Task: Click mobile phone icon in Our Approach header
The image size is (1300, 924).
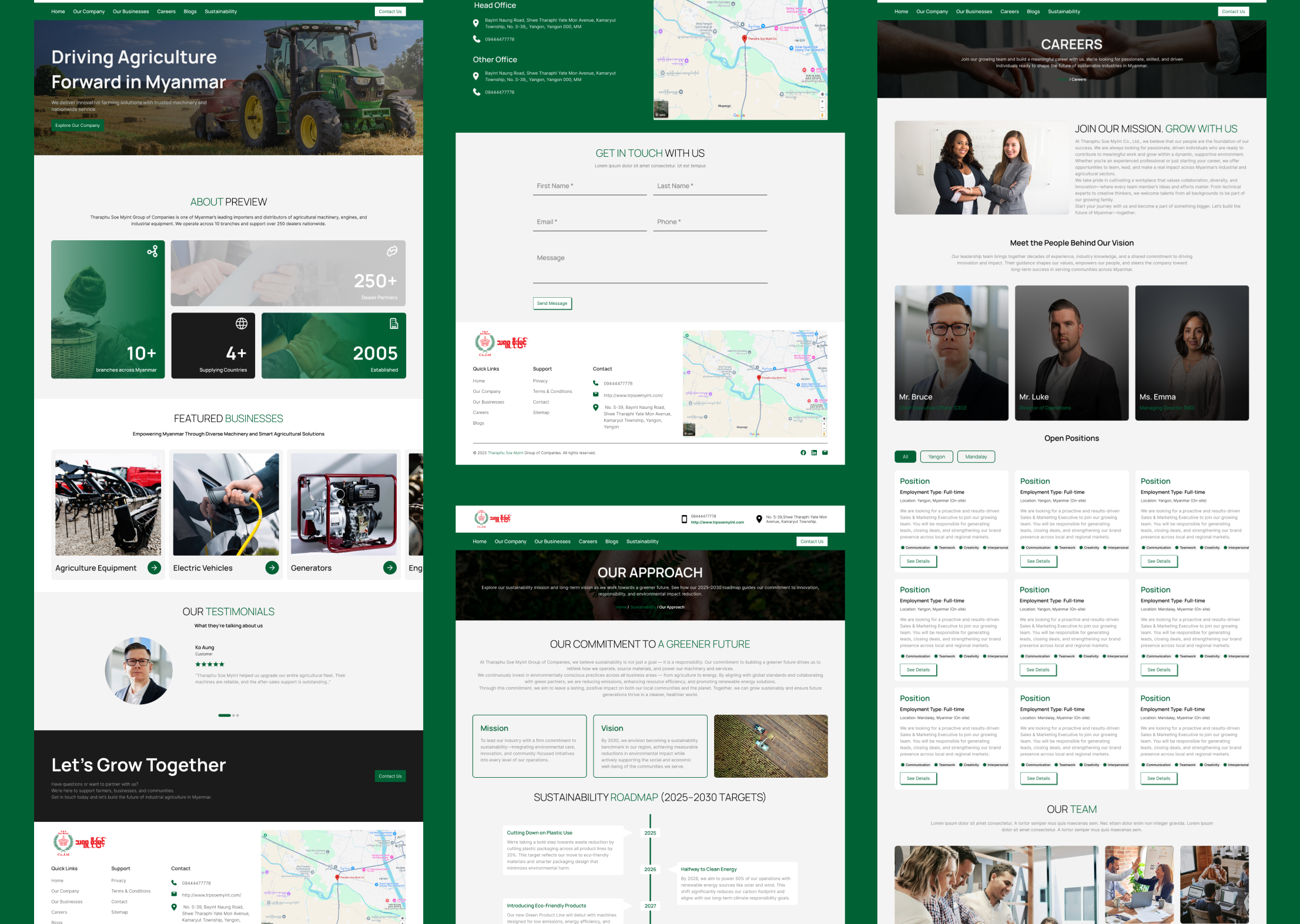Action: pos(684,519)
